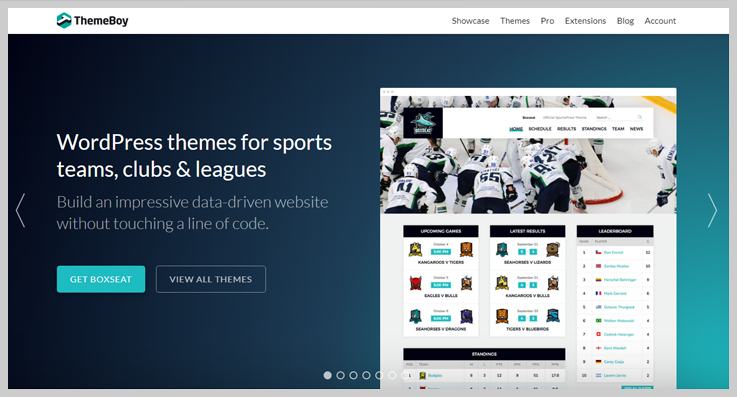The image size is (737, 397).
Task: Click "Seahorses v Lizards" result in preview
Action: click(x=527, y=262)
